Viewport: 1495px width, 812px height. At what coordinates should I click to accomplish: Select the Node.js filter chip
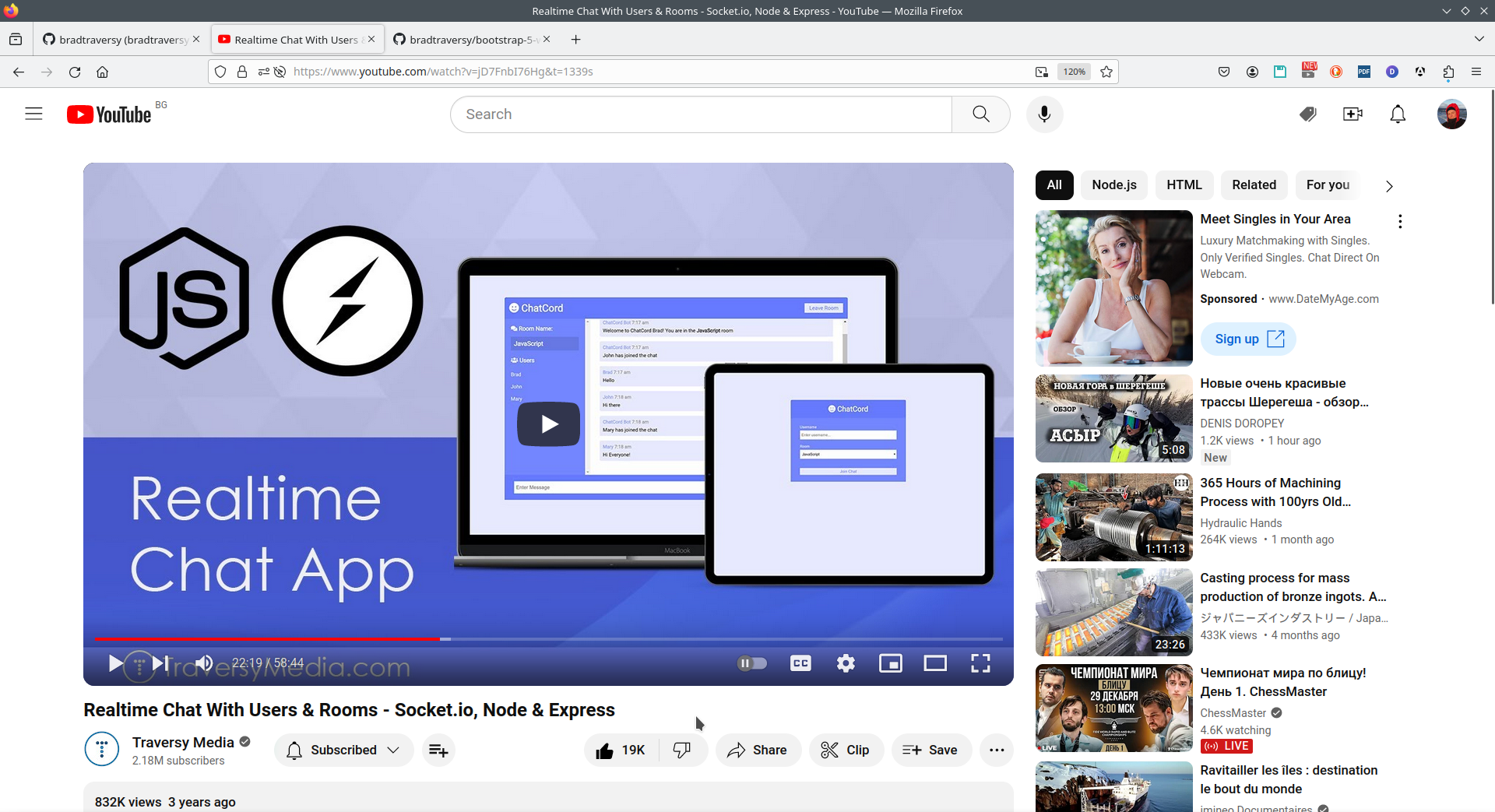click(1114, 185)
